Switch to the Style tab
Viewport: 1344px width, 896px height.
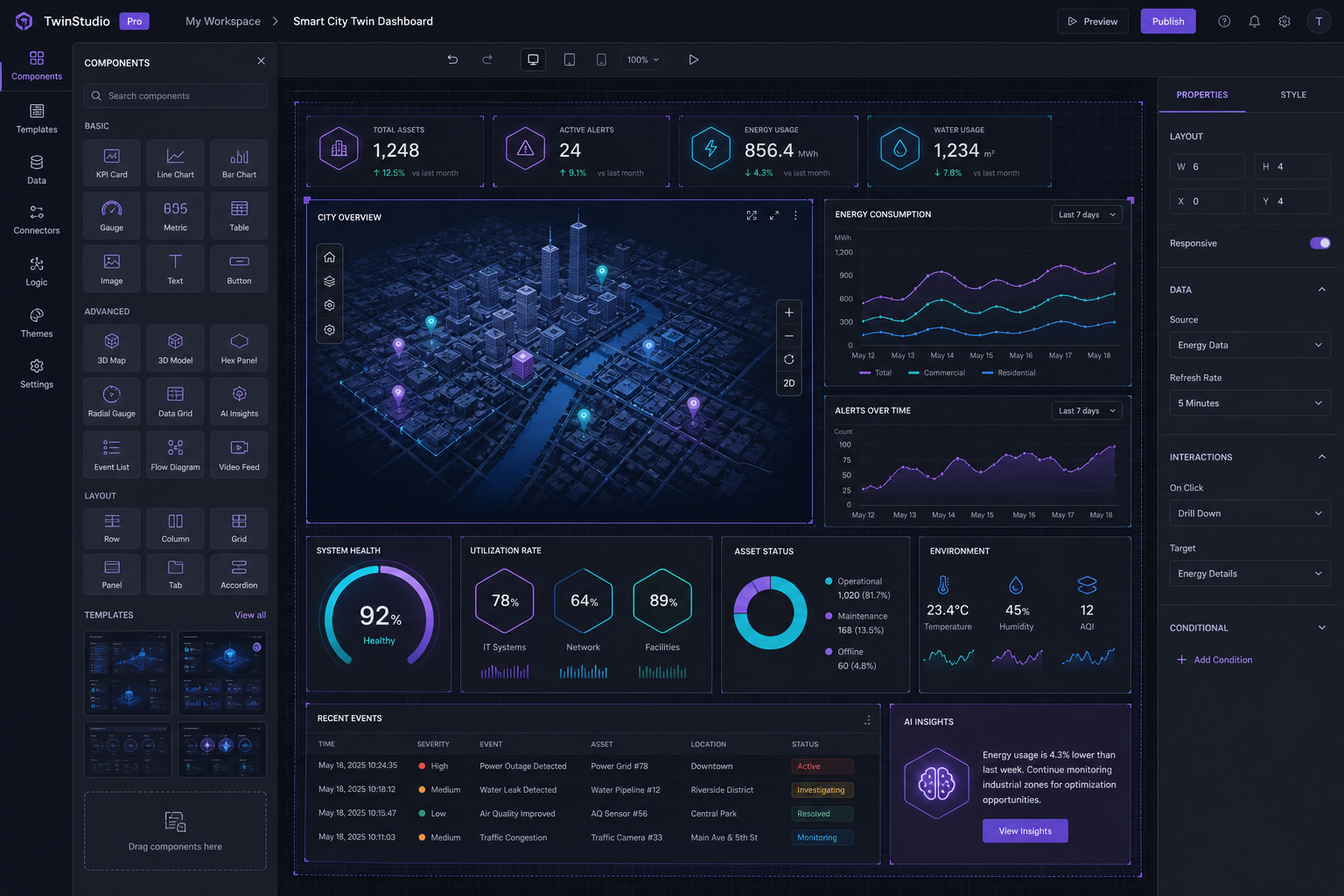coord(1293,94)
